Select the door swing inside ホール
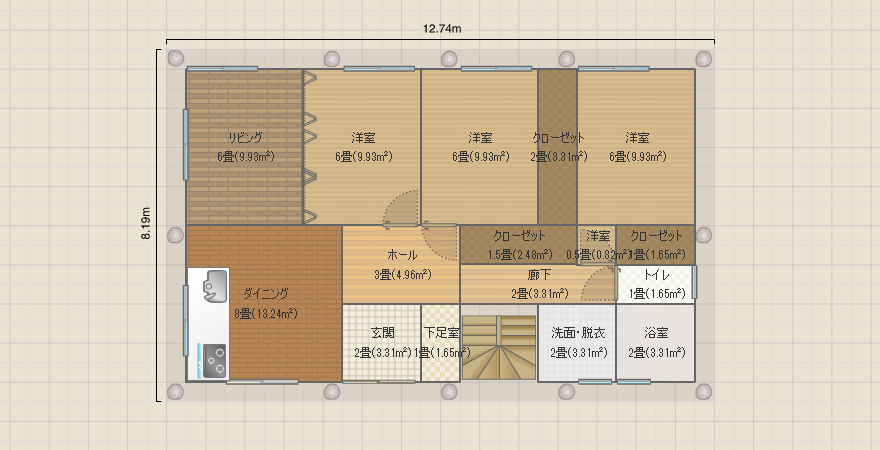880x450 pixels. click(x=440, y=241)
